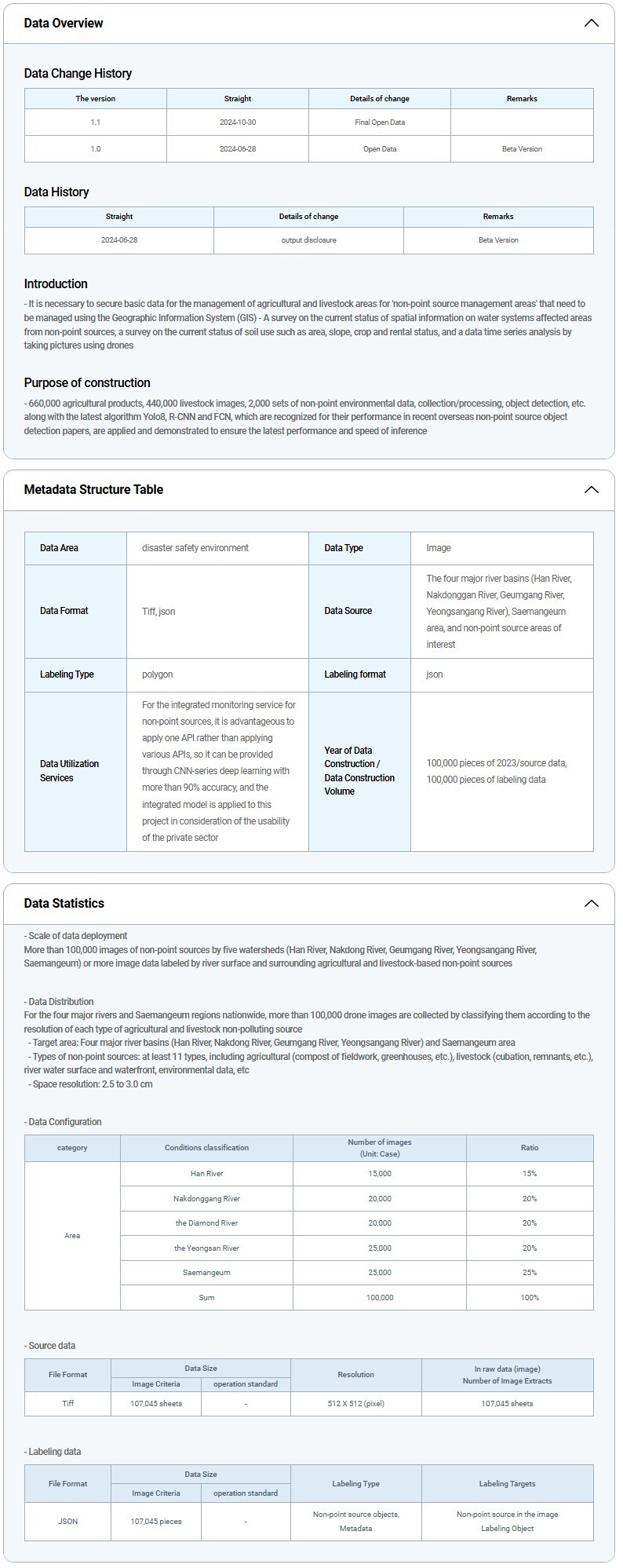The image size is (623, 1568).
Task: Select the polygon labeling type value
Action: (x=157, y=674)
